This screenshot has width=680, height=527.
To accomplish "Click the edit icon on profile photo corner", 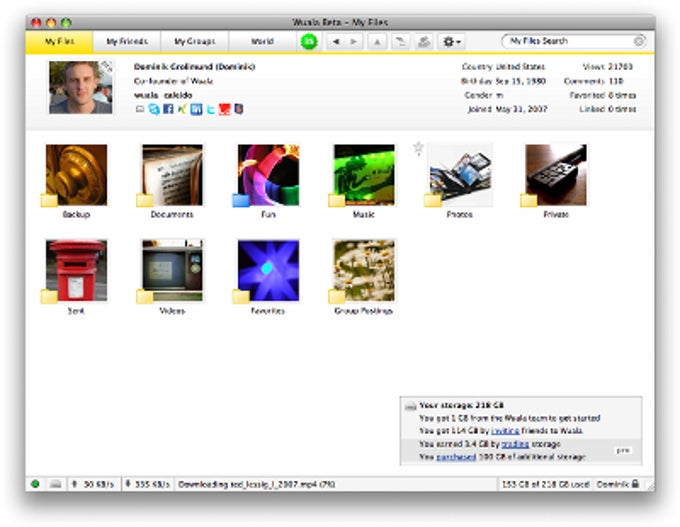I will pyautogui.click(x=107, y=66).
